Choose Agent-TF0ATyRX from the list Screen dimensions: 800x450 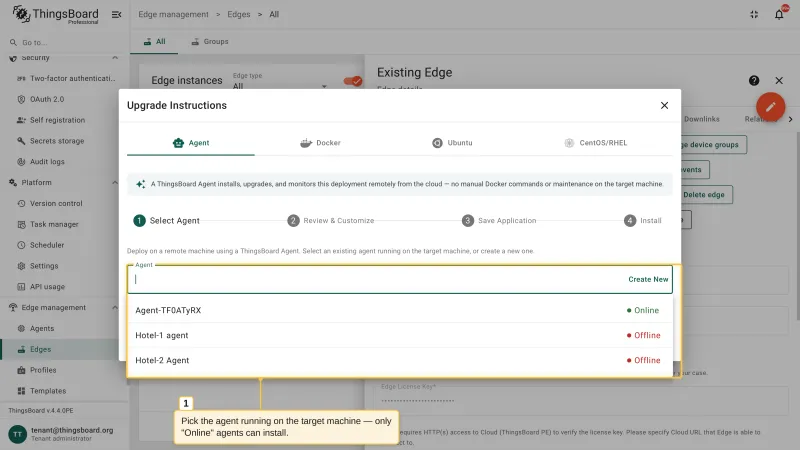coord(400,310)
